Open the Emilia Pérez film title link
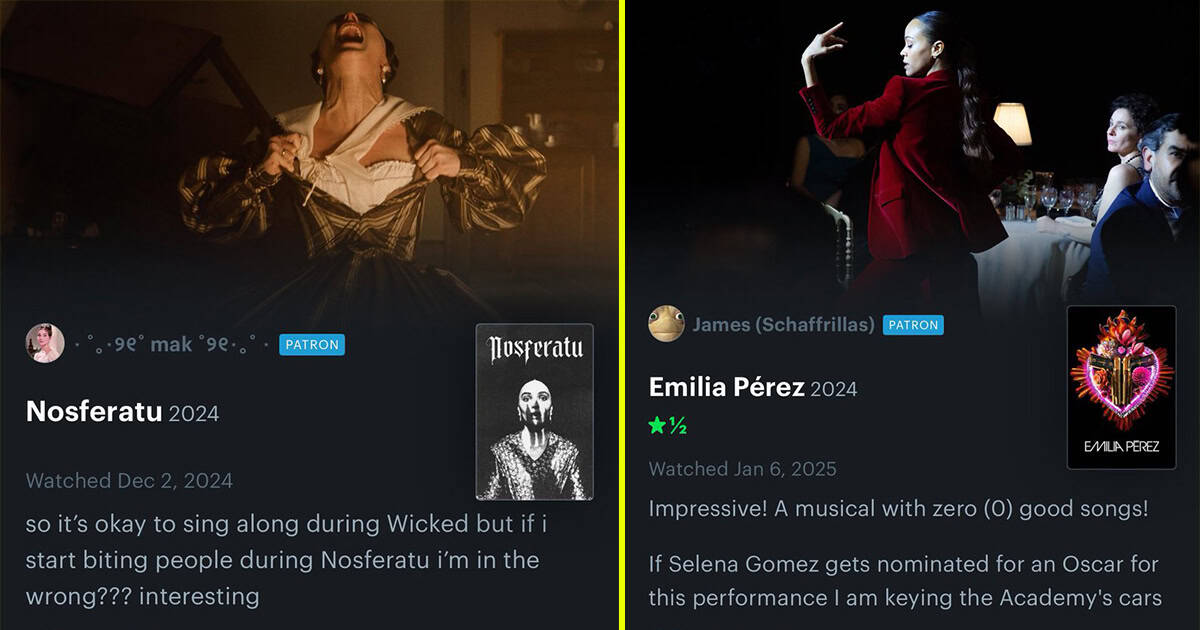Screen dimensions: 1200x630 [x=727, y=387]
